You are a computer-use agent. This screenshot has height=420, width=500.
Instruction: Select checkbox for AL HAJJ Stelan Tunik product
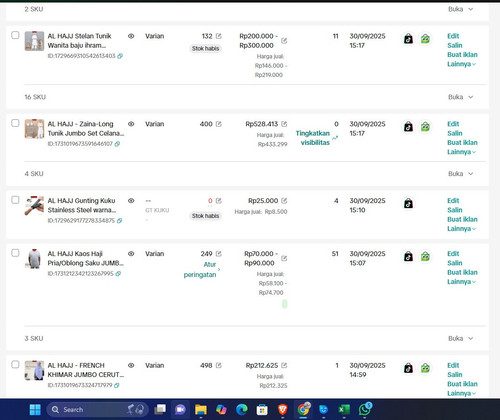[x=15, y=35]
